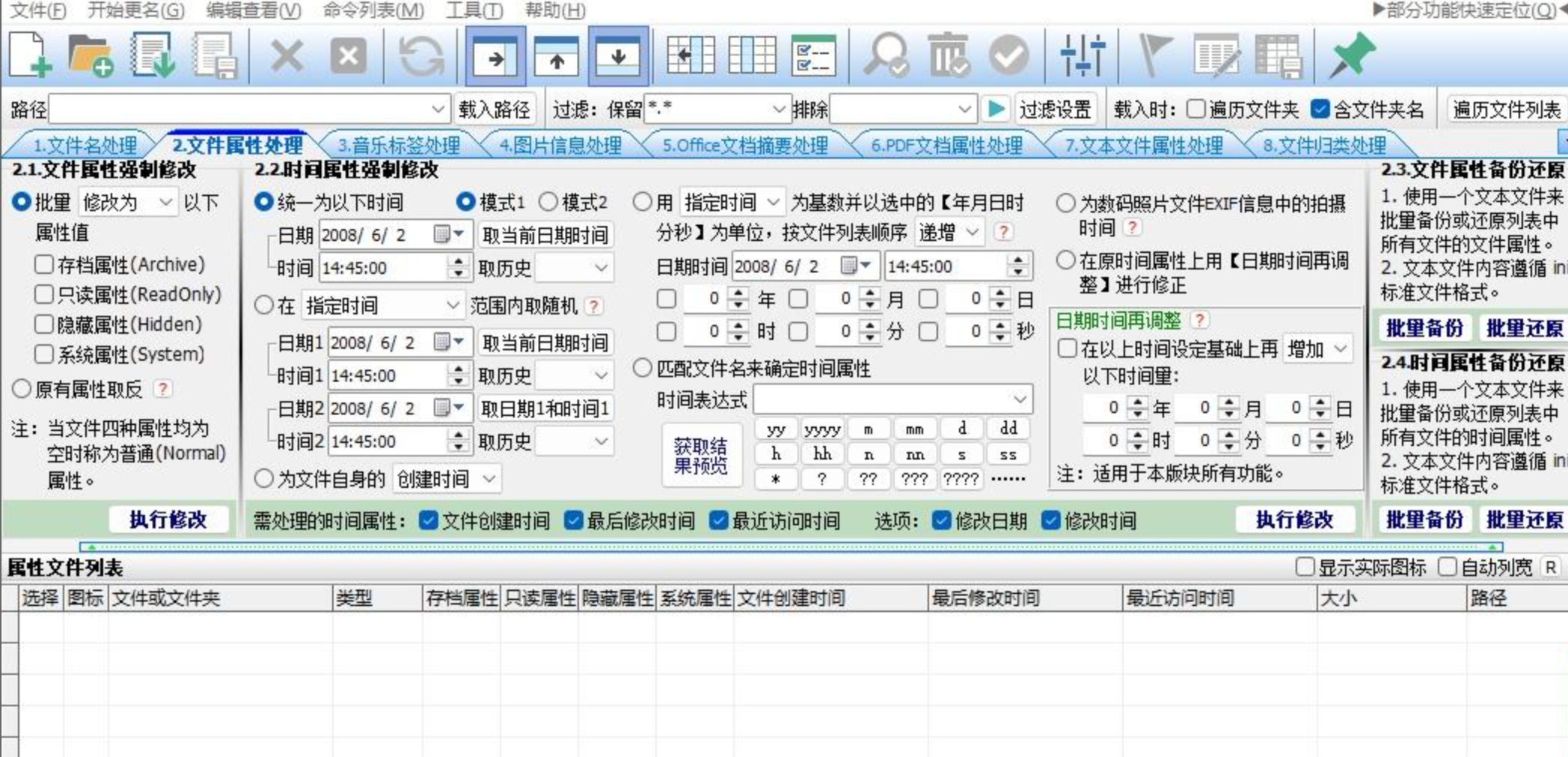
Task: Select the 模式2 radio button
Action: click(x=548, y=202)
